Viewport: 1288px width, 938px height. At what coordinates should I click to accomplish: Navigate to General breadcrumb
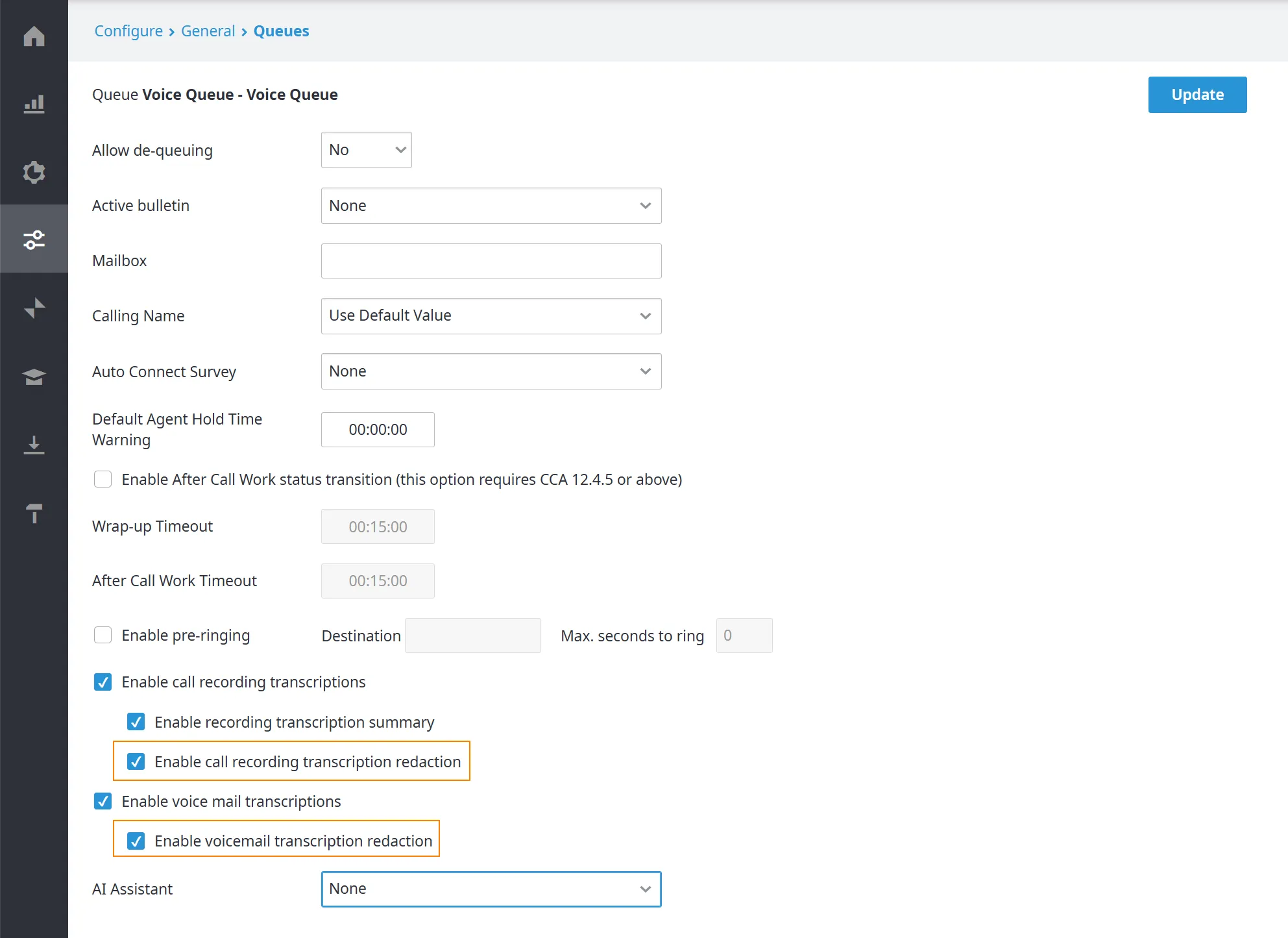click(x=208, y=31)
